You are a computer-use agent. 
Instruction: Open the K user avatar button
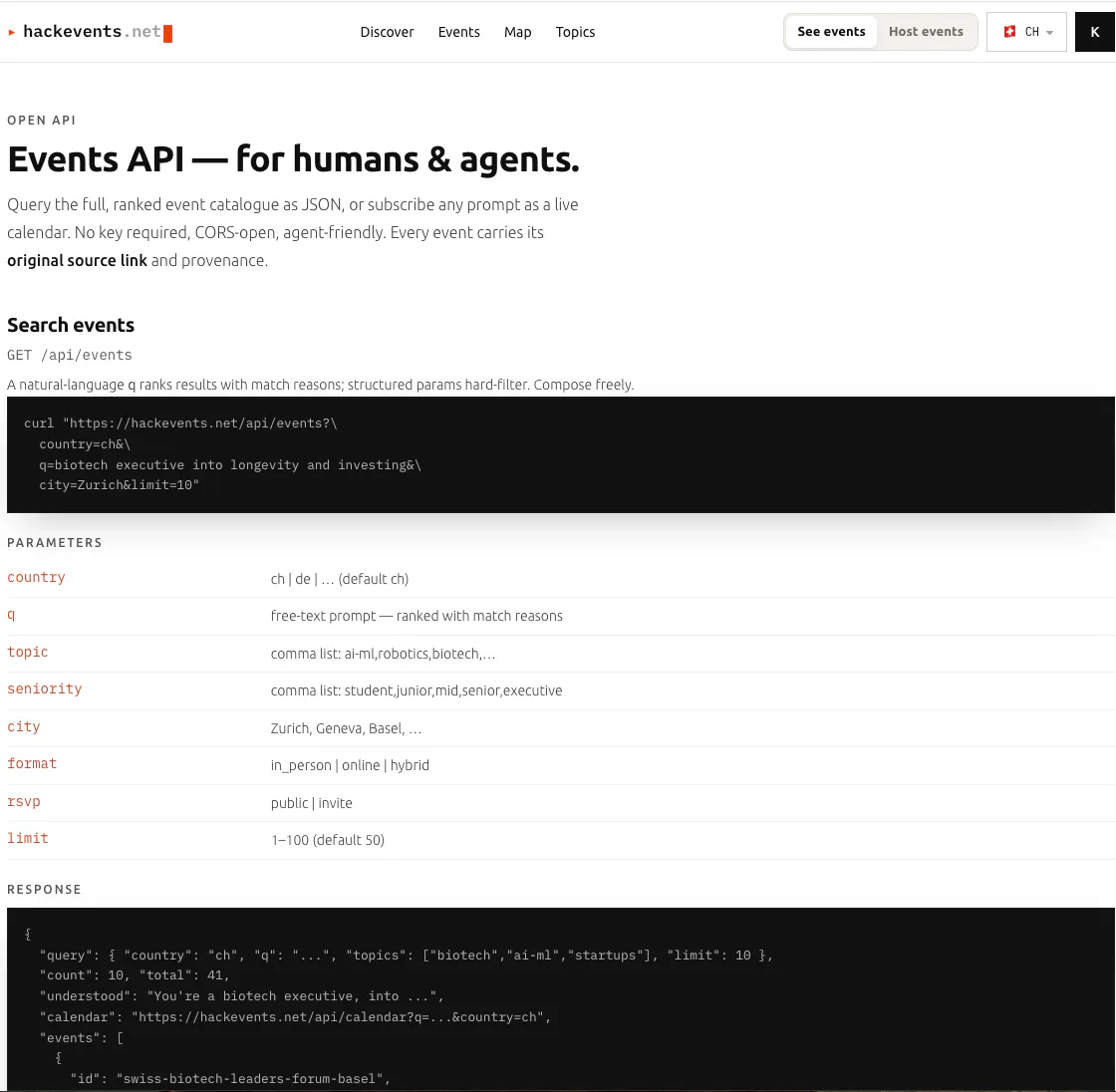[x=1095, y=32]
